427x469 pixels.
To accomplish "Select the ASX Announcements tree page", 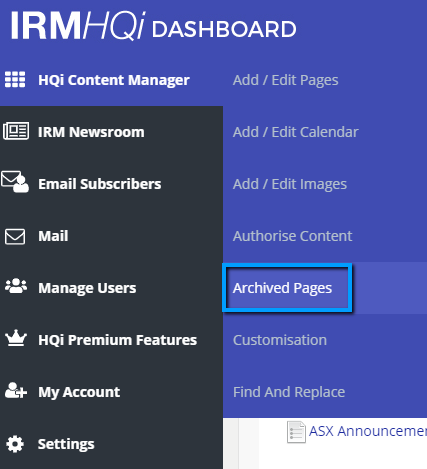I will pyautogui.click(x=368, y=431).
